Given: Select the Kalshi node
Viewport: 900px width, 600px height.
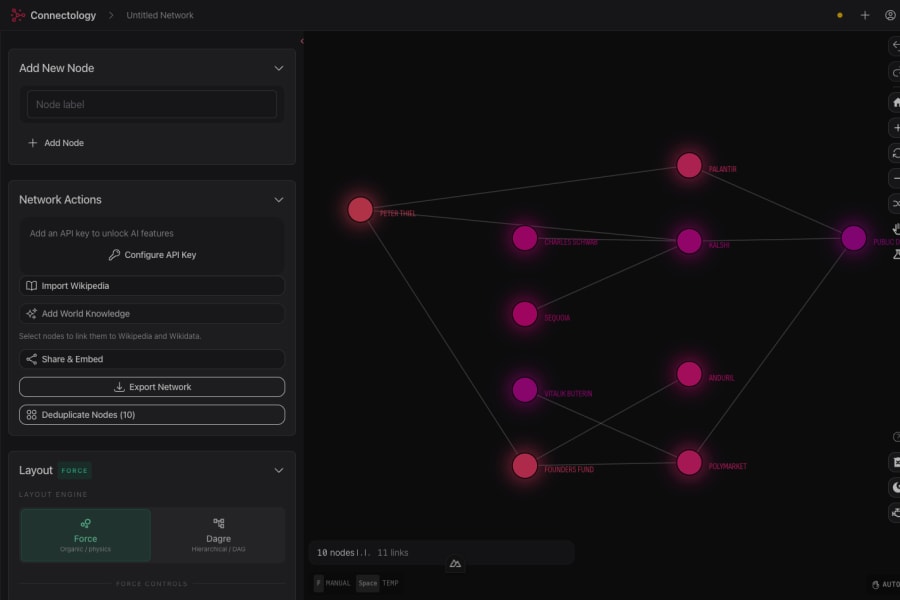Looking at the screenshot, I should pos(689,241).
